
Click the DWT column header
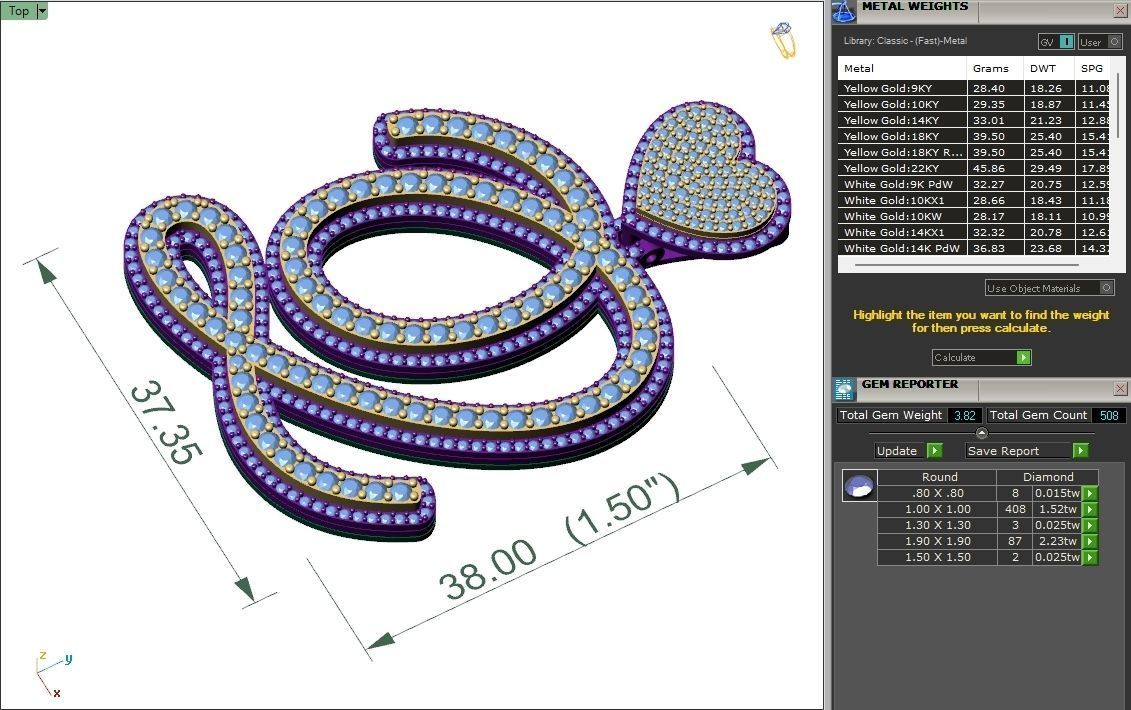[1049, 68]
